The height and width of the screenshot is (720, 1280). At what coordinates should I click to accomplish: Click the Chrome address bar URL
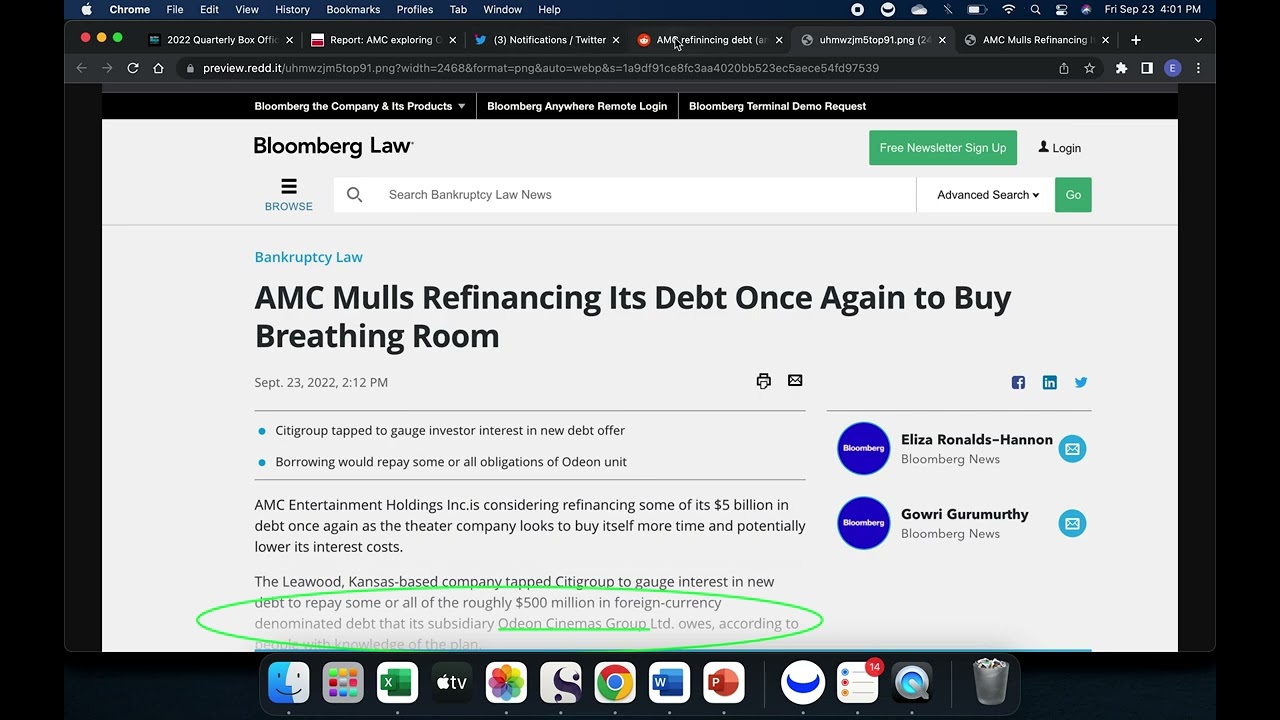[540, 68]
